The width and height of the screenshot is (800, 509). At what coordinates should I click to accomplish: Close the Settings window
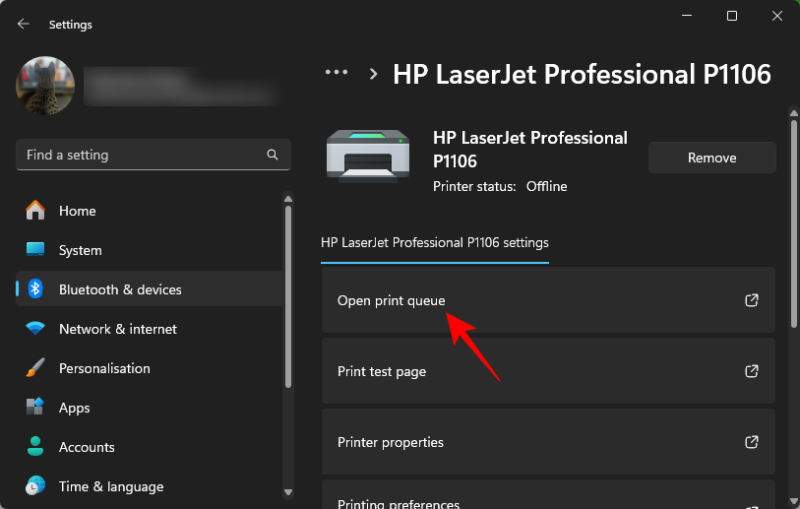click(x=777, y=16)
